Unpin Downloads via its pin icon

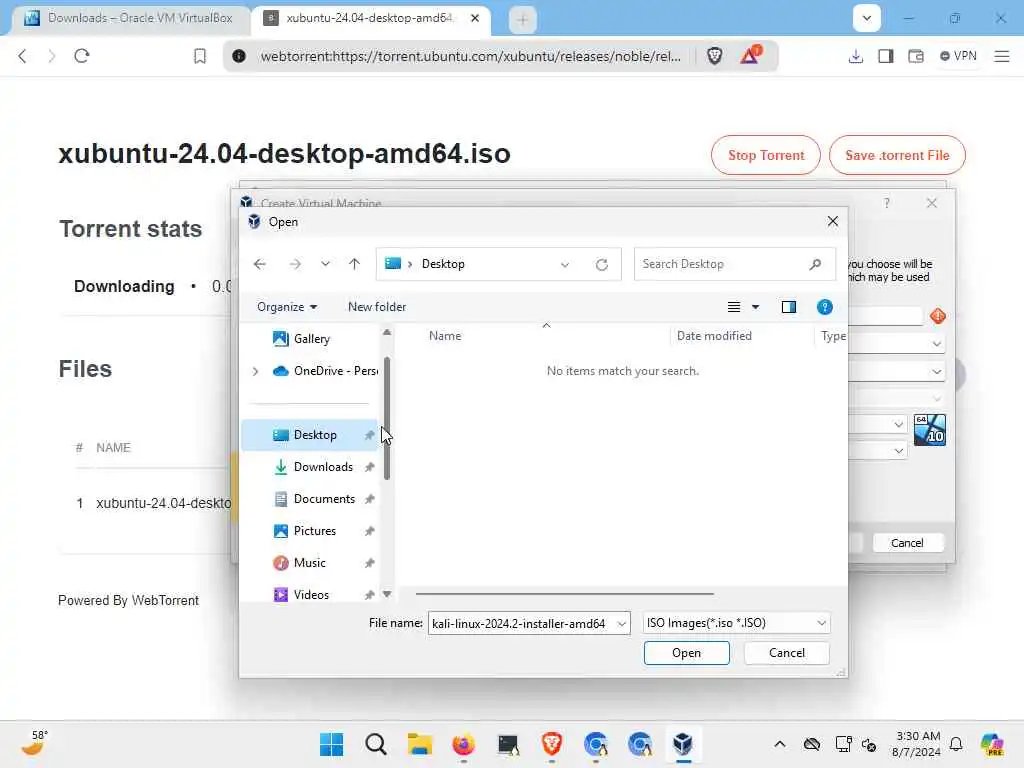point(370,467)
